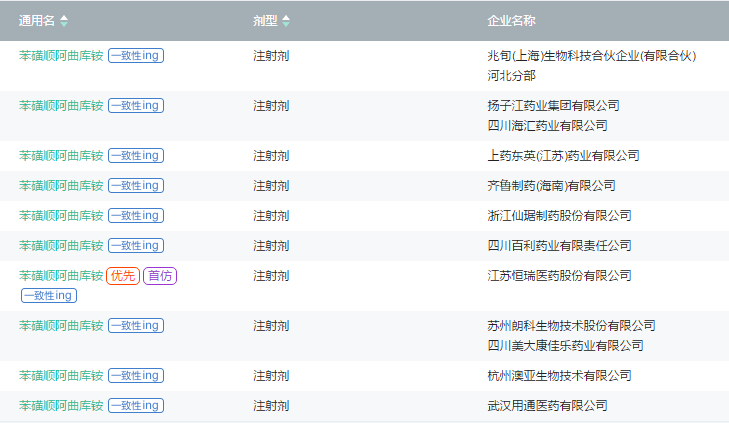Screen dimensions: 729x423
Task: Open 苯磺顺阿曲库铵 link in 杭州澳亚生物 row
Action: pos(61,376)
